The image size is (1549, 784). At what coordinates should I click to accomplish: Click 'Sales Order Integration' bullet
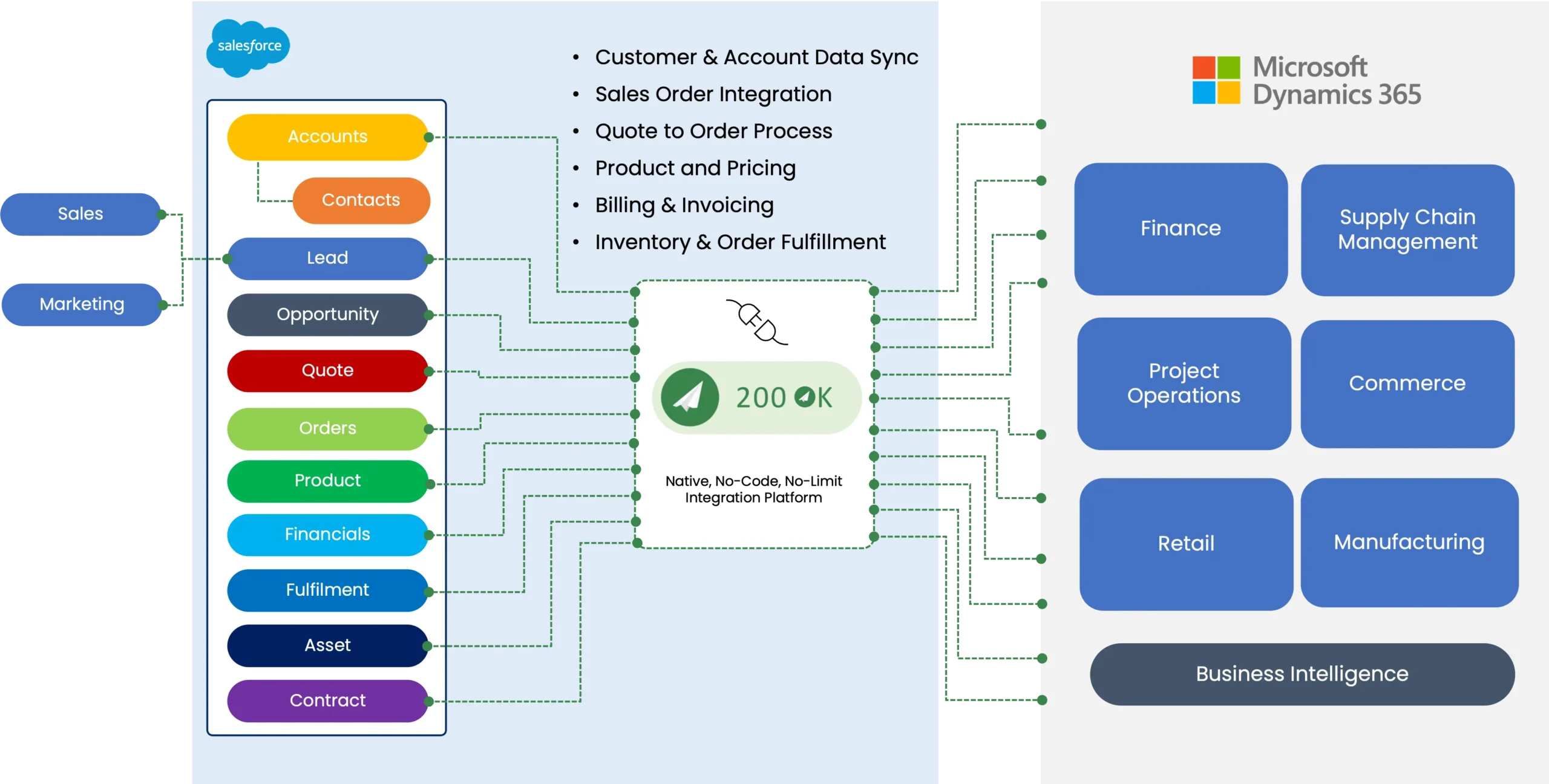click(713, 94)
